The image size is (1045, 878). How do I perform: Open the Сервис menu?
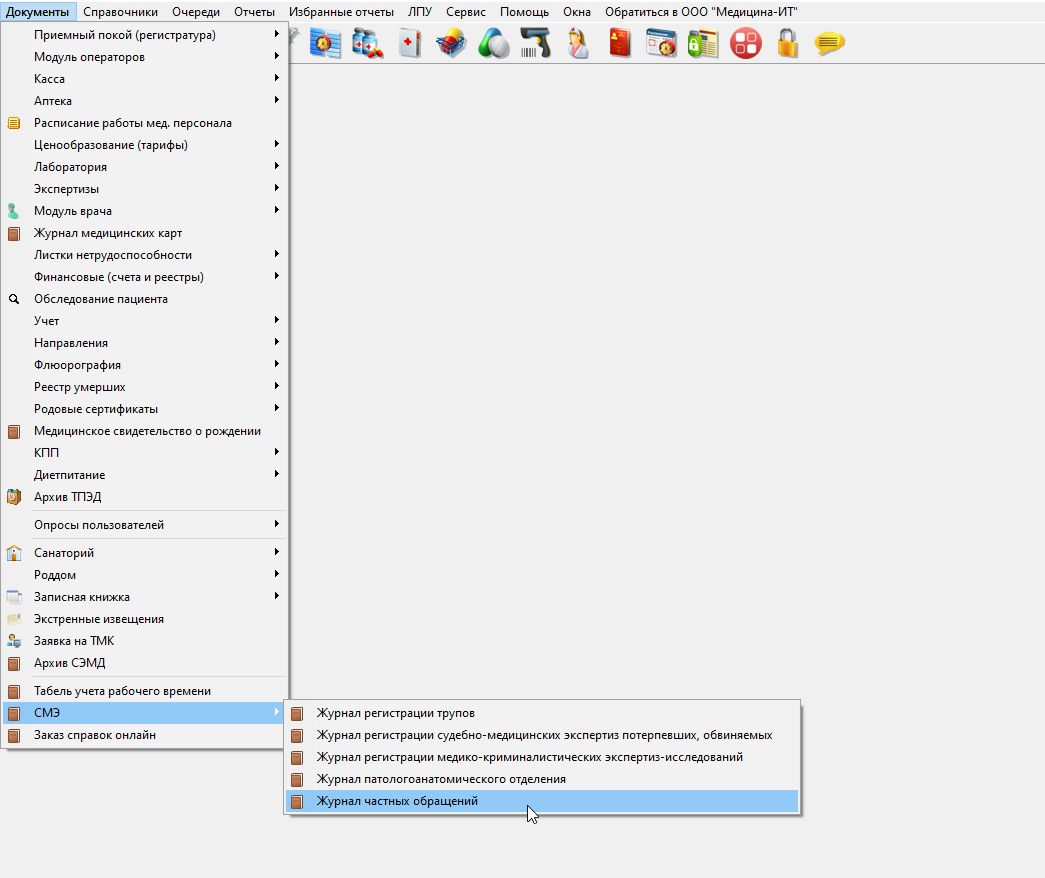pyautogui.click(x=466, y=12)
